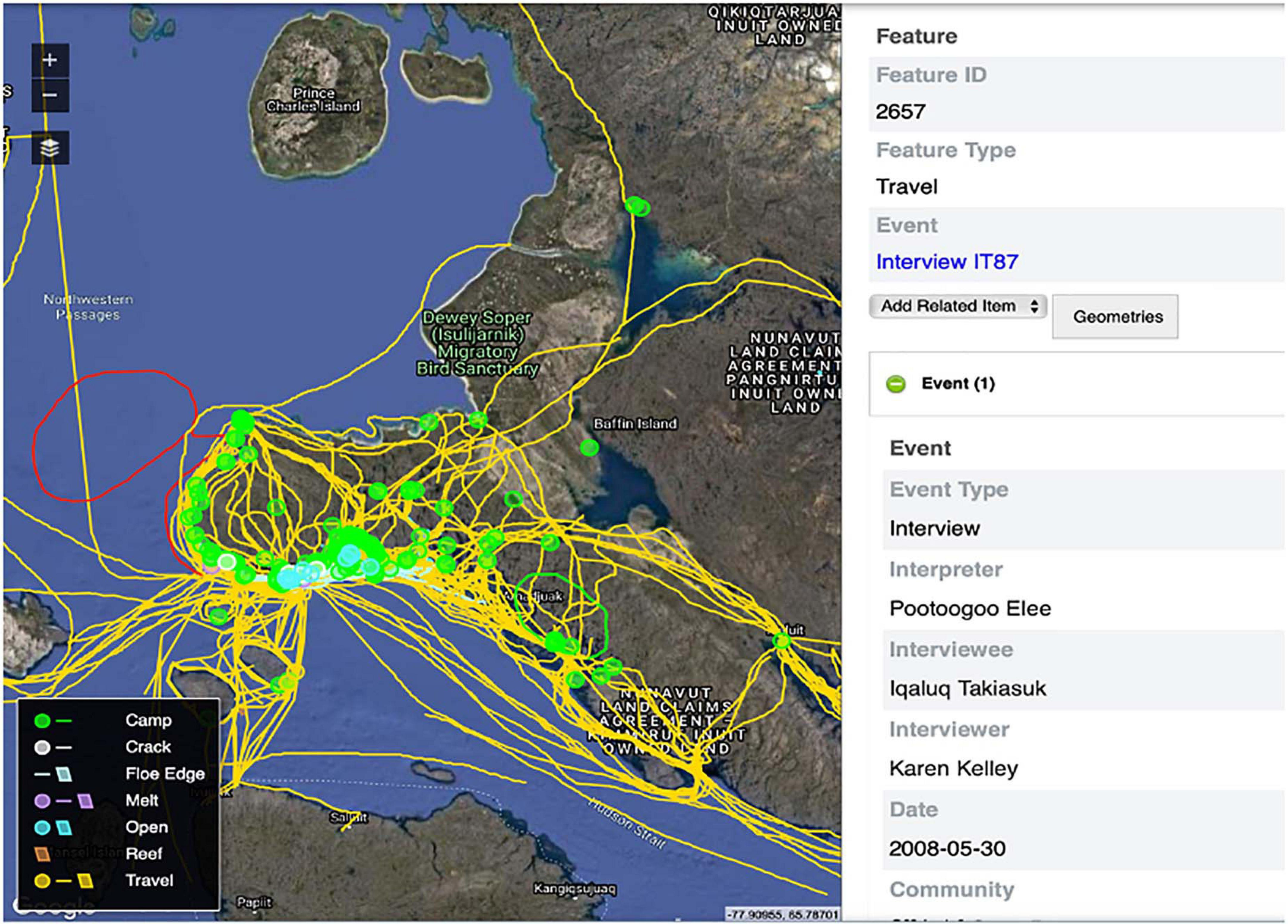Click the Prince Charles Island map label
Image resolution: width=1288 pixels, height=924 pixels.
(x=313, y=100)
